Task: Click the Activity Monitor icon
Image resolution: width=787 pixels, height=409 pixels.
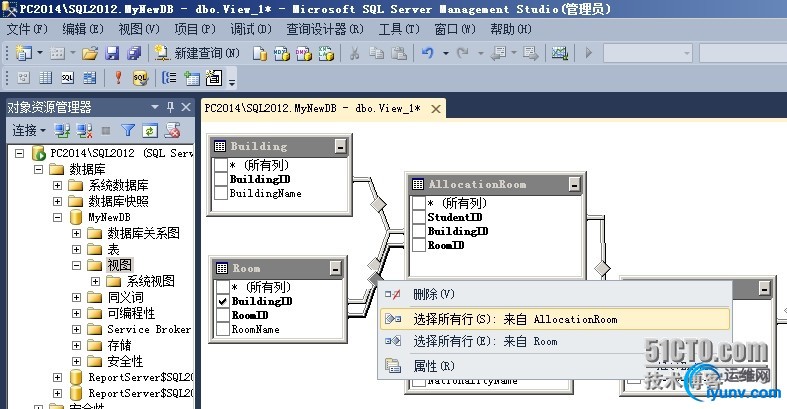Action: 560,53
